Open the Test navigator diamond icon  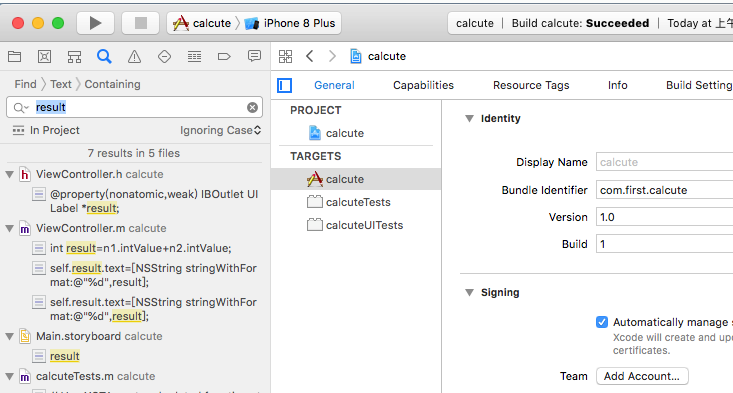point(164,57)
